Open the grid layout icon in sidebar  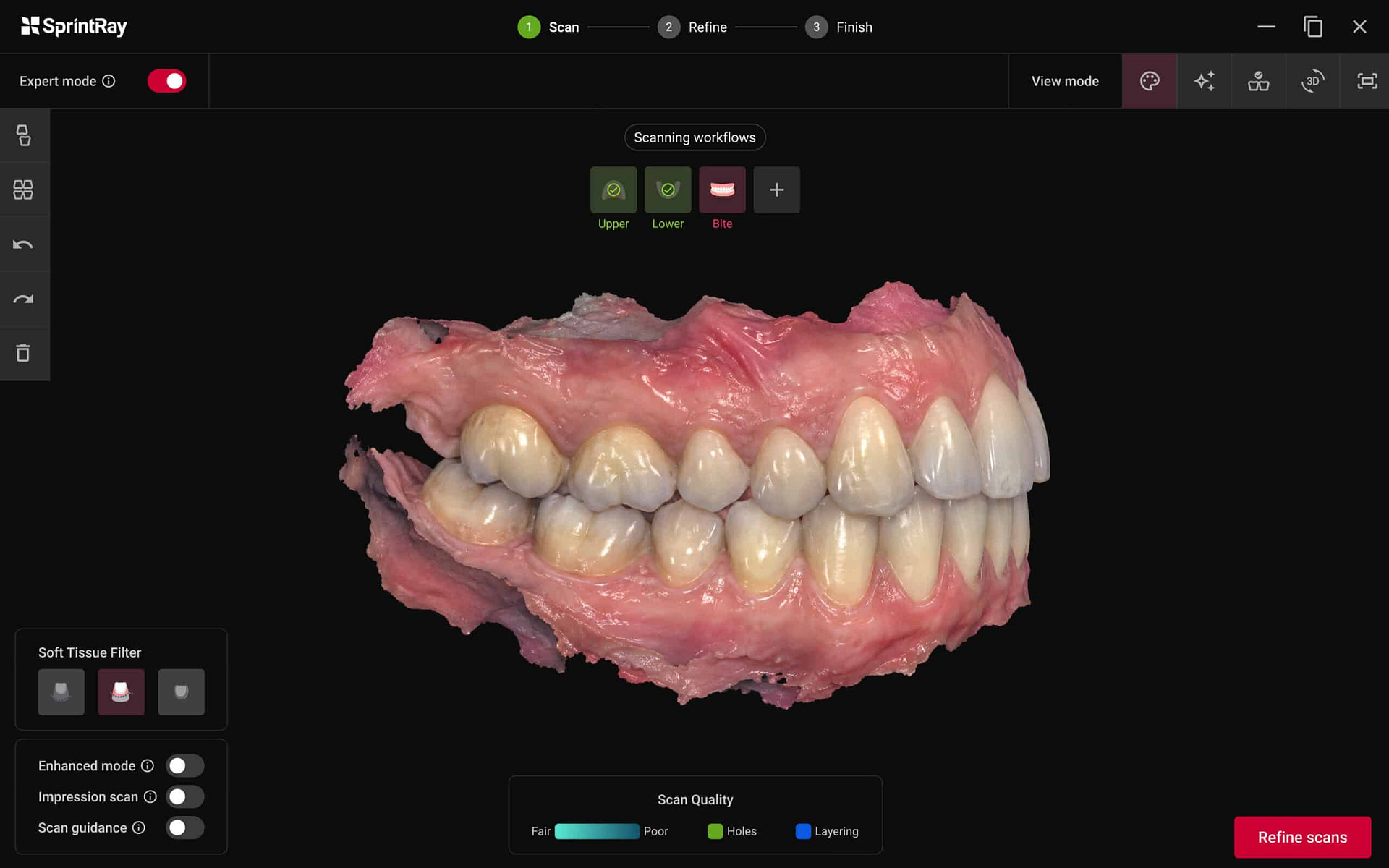(24, 190)
